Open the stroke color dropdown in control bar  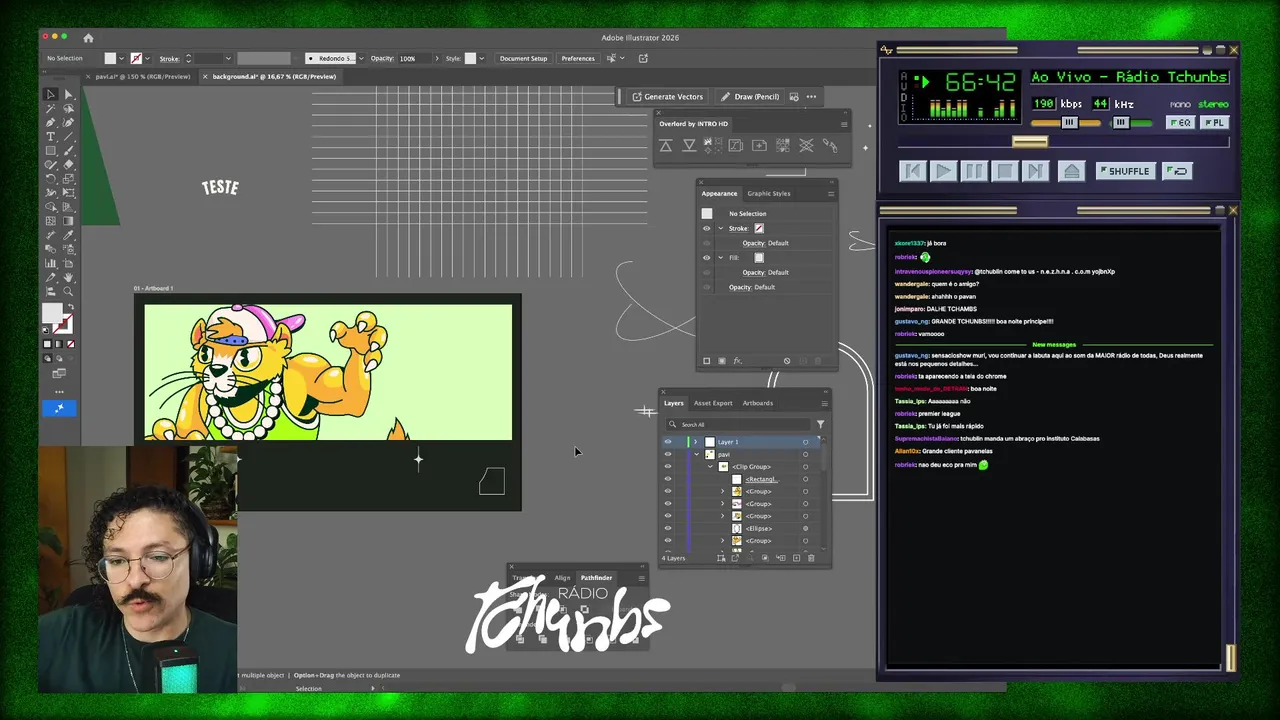[149, 58]
